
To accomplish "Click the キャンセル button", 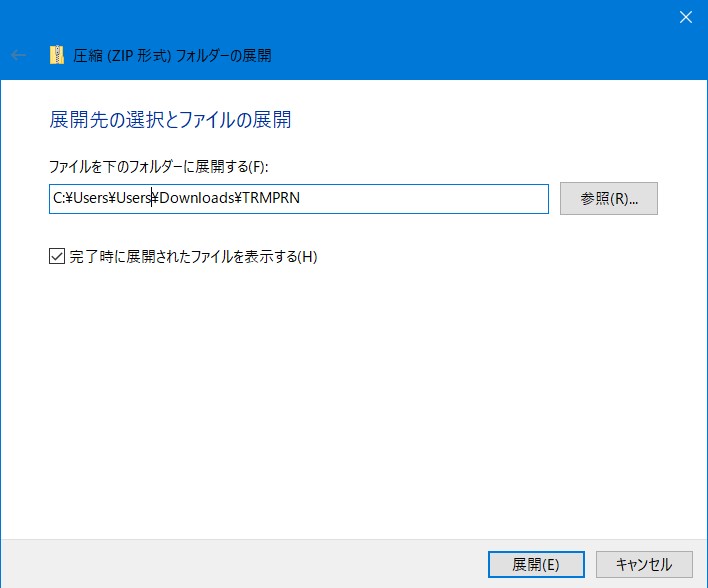I will 644,565.
